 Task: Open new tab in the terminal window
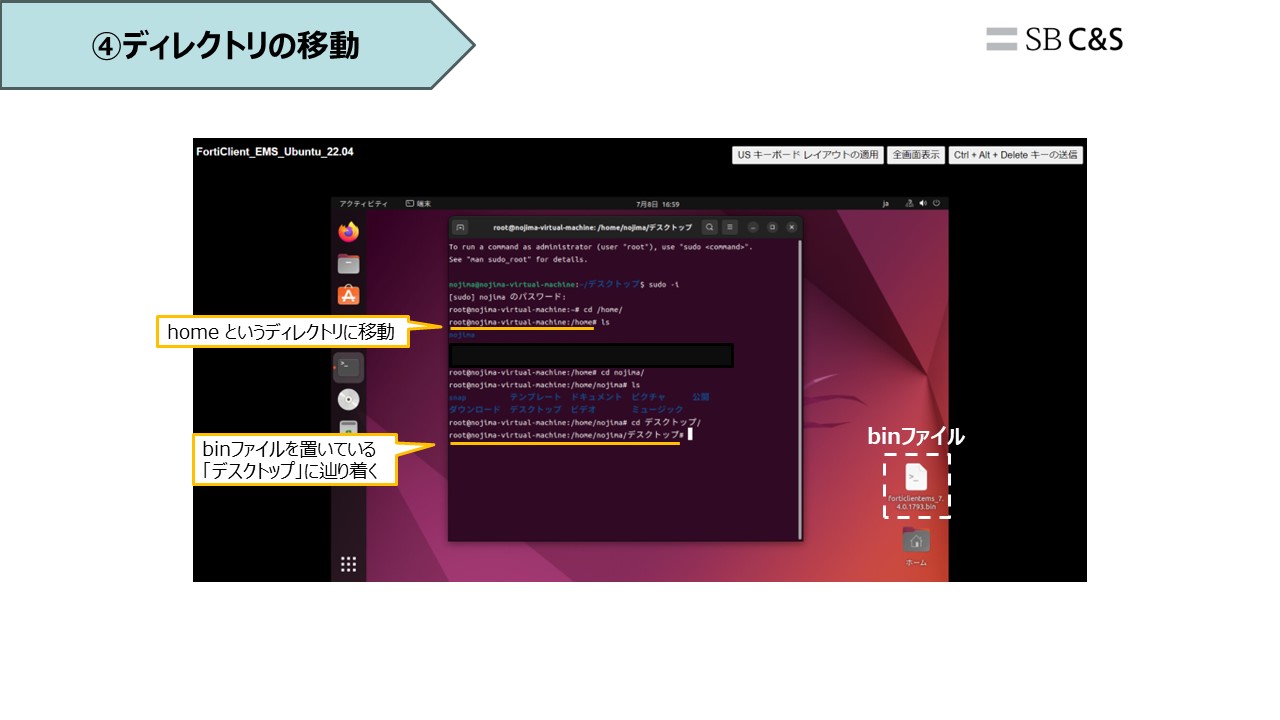click(x=460, y=227)
